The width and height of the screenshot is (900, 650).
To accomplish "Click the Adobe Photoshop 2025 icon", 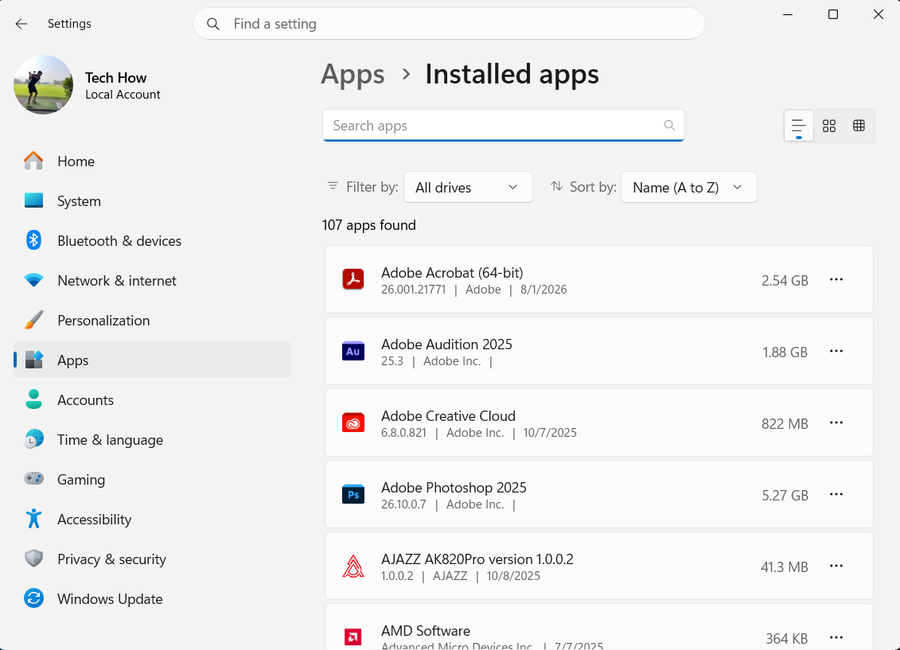I will pos(353,494).
